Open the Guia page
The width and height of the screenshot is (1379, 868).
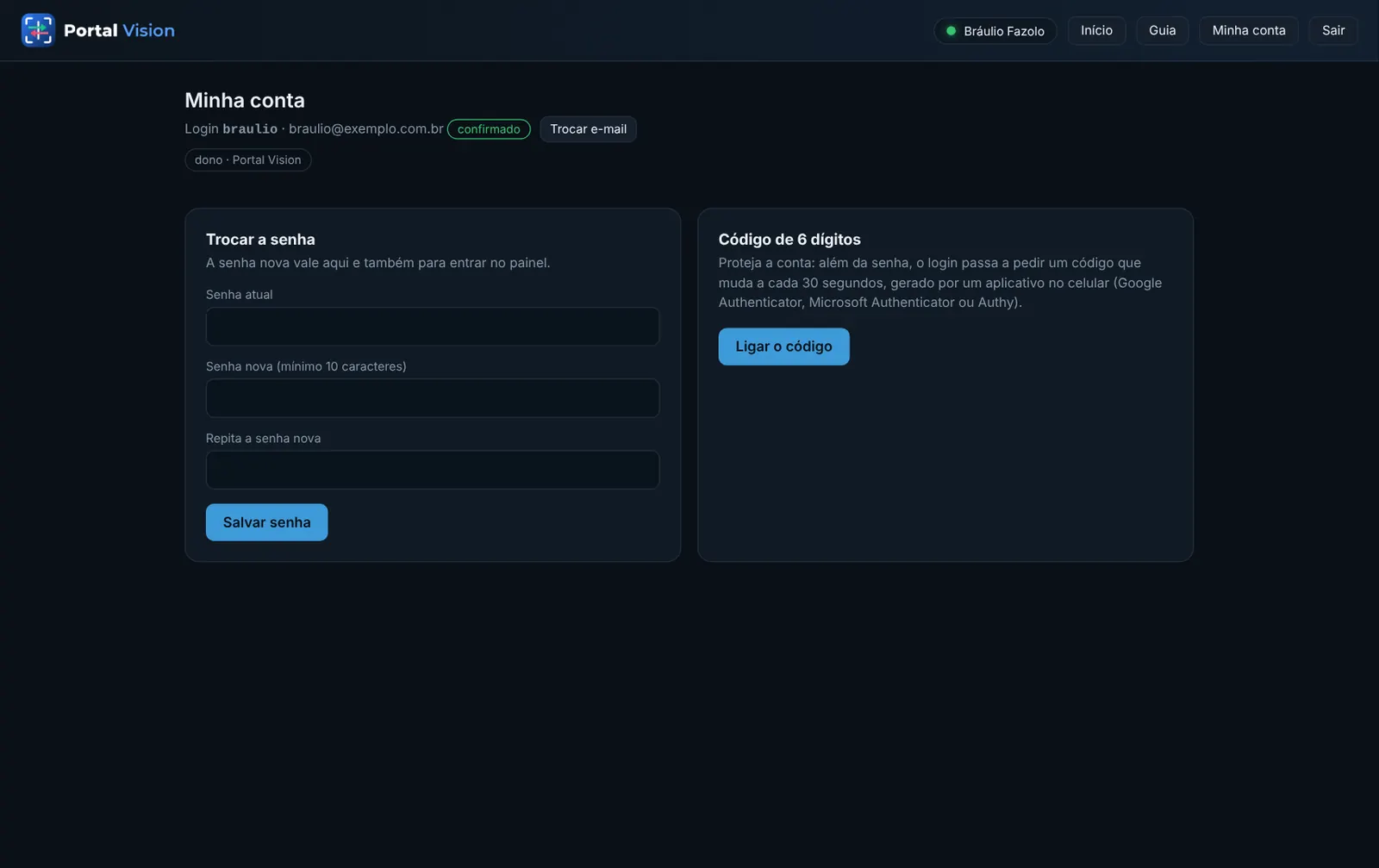click(1162, 30)
